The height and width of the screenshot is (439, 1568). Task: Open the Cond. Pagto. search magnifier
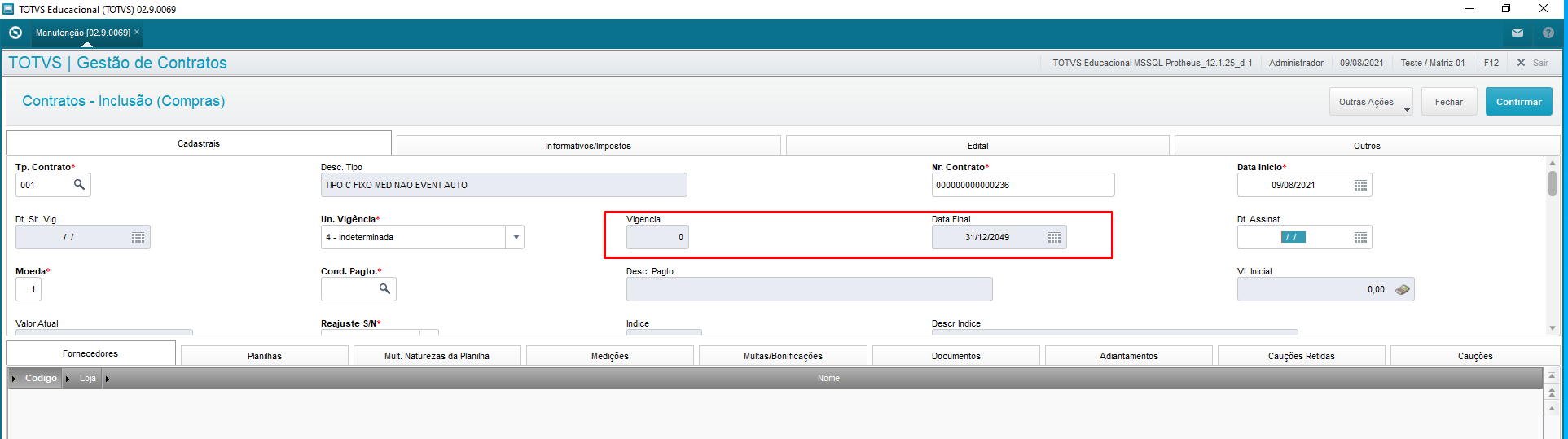coord(384,289)
